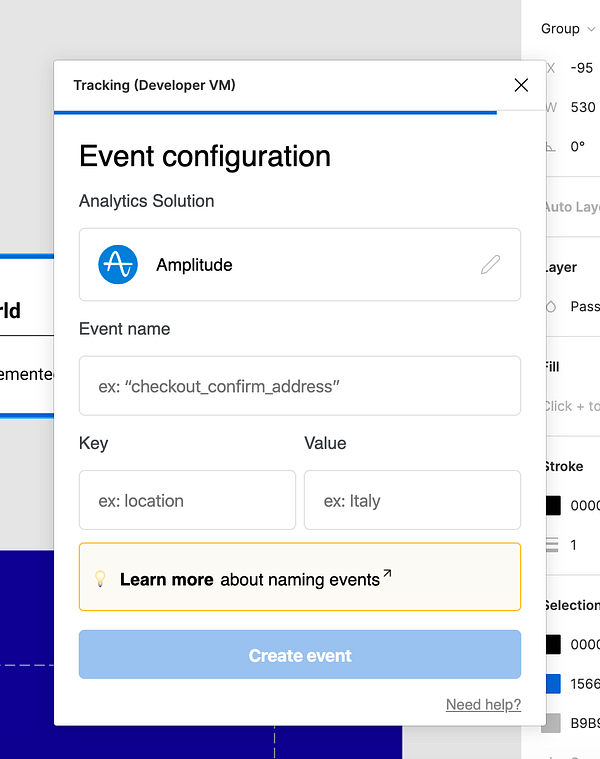Viewport: 600px width, 759px height.
Task: Edit the Analytics Solution with pencil icon
Action: pos(490,265)
